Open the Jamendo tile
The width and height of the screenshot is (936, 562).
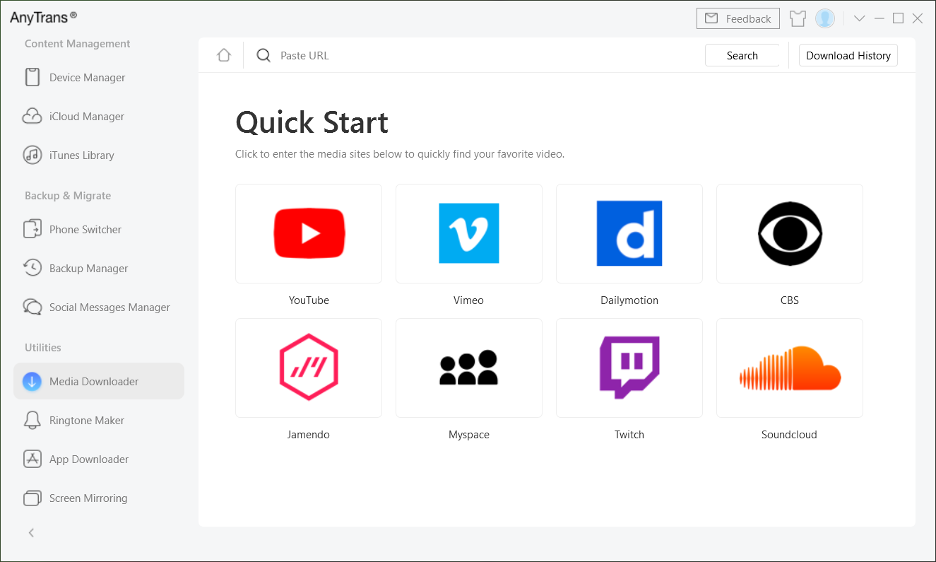pyautogui.click(x=309, y=367)
